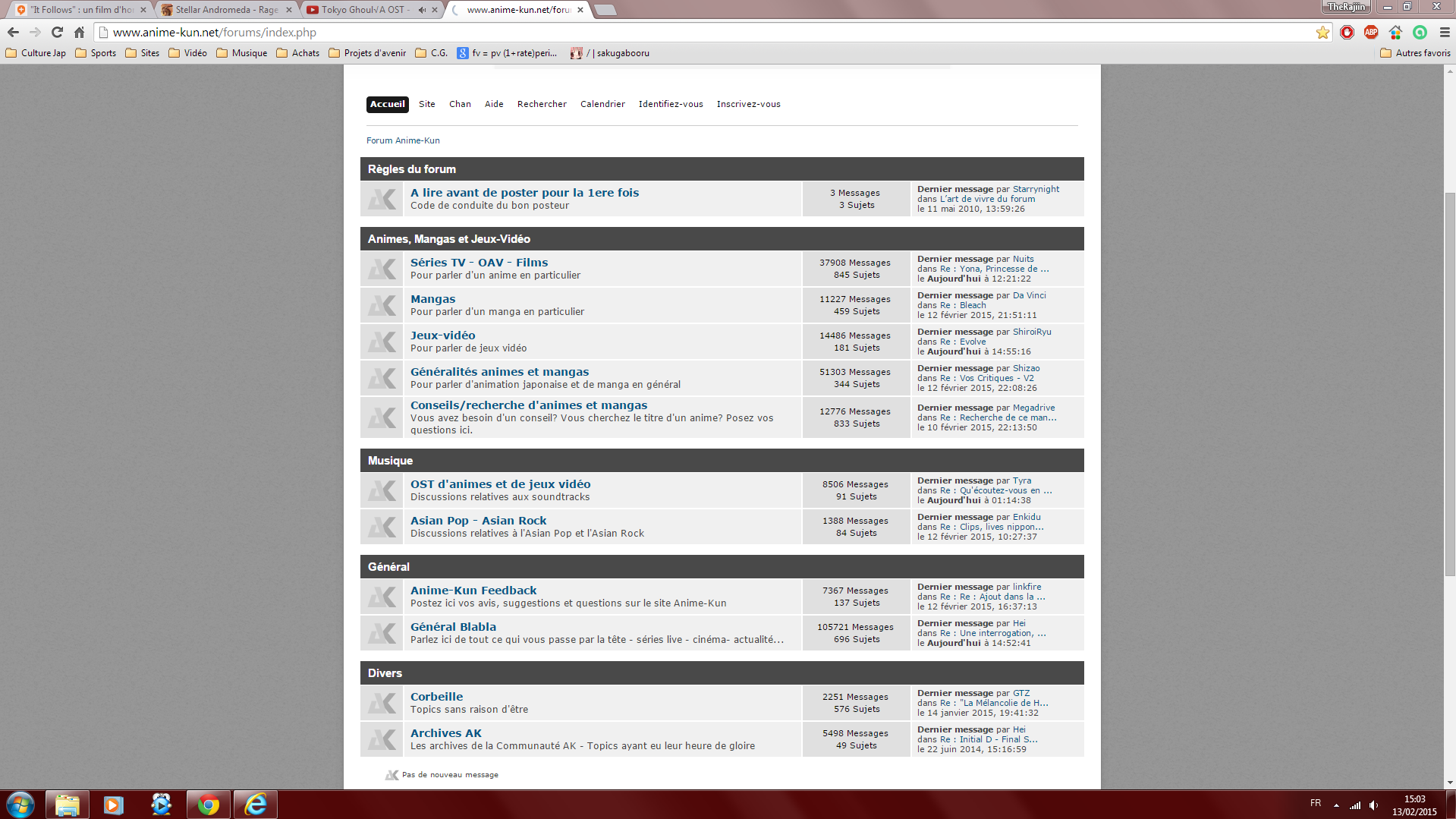Open Conseils/recherche d'animes et mangas board
The image size is (1456, 819).
click(x=529, y=405)
